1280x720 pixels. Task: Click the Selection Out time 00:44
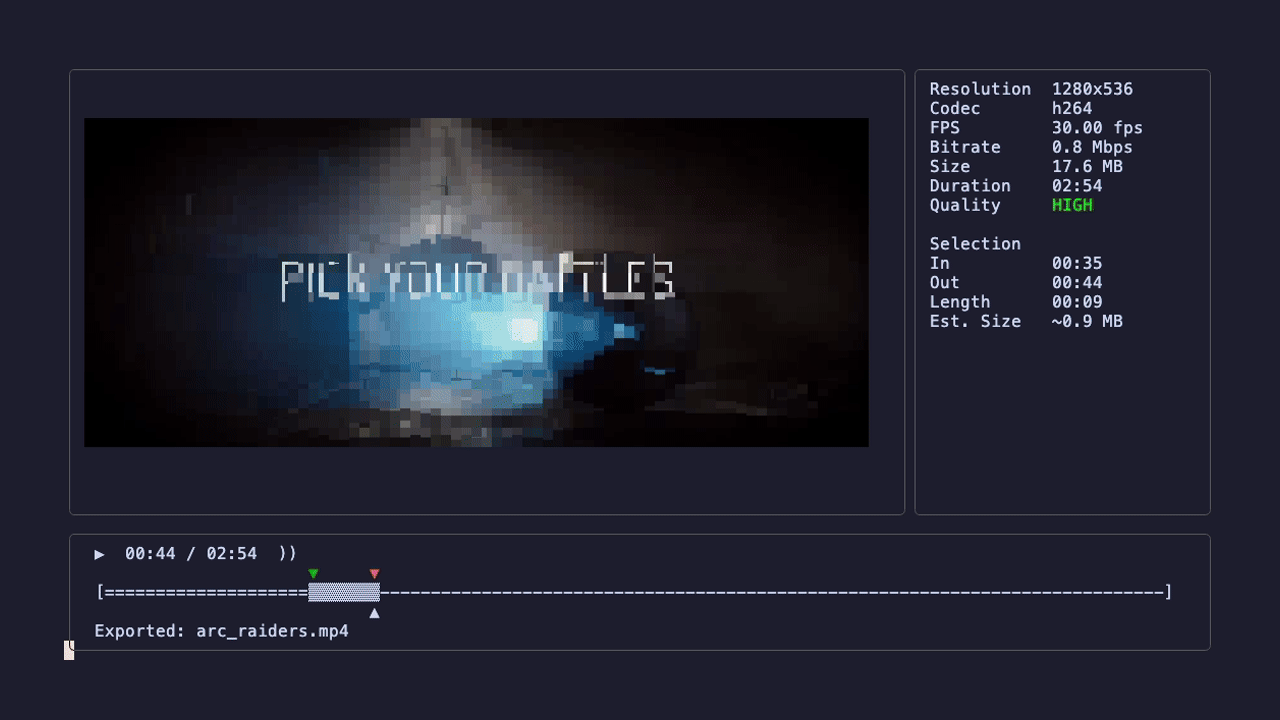pyautogui.click(x=1076, y=282)
